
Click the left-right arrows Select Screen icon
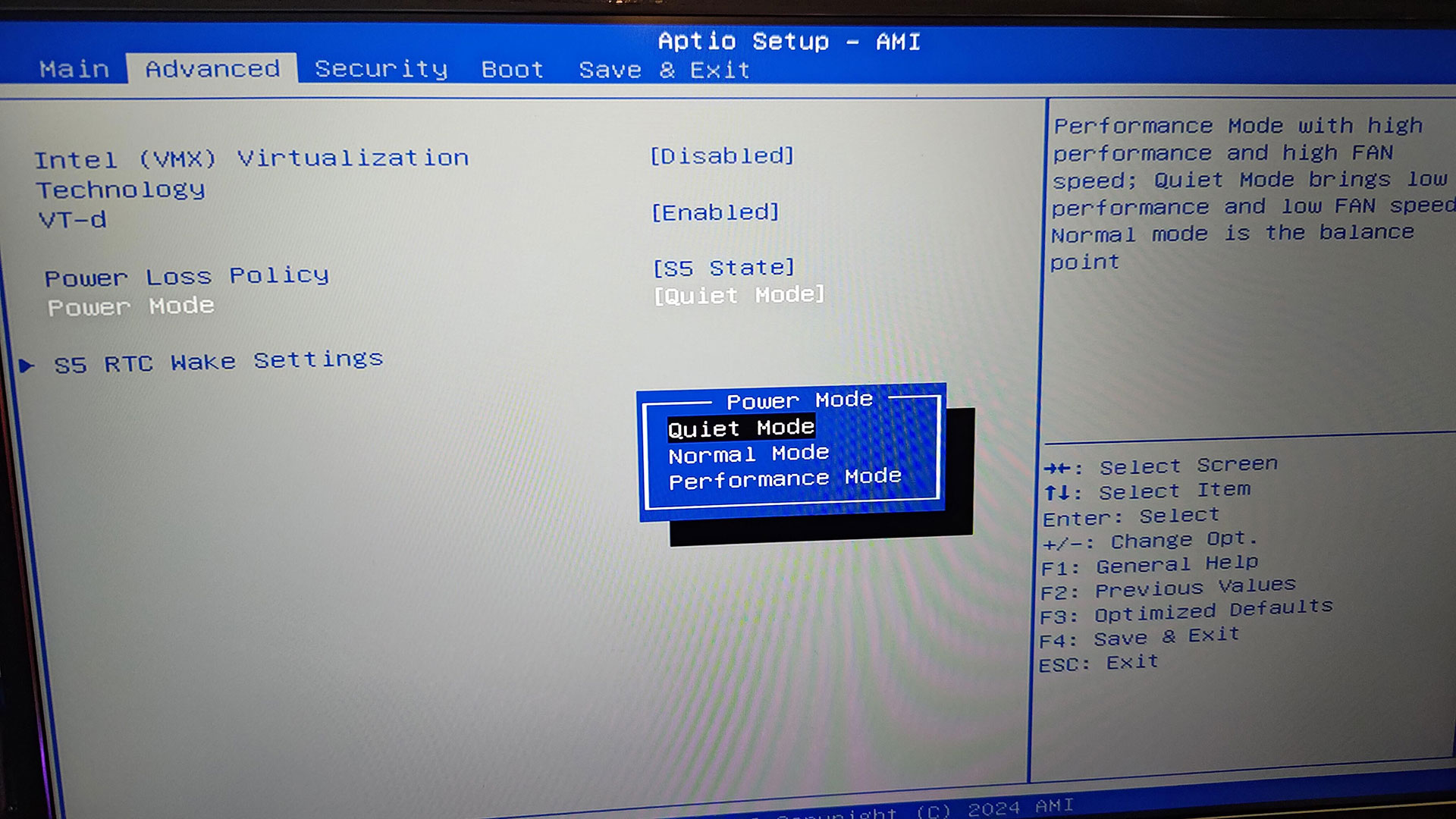point(1057,469)
